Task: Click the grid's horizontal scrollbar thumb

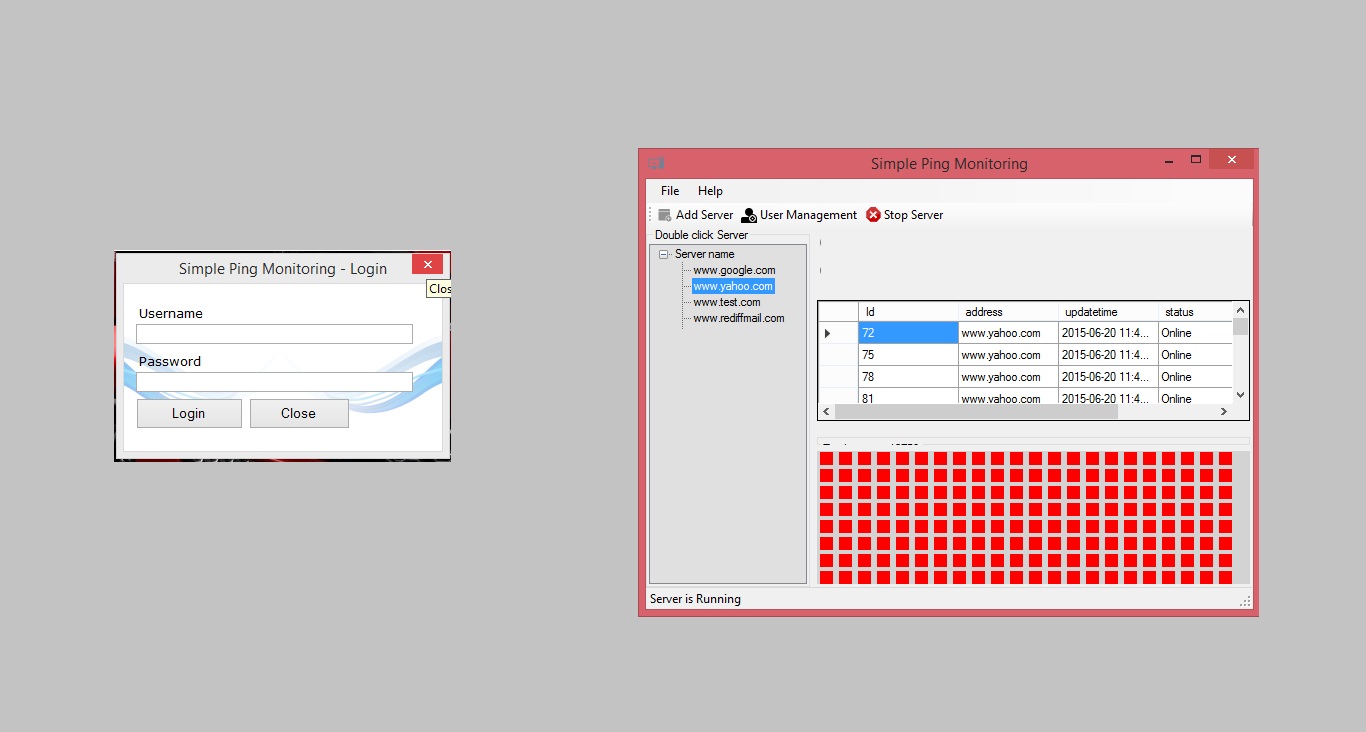Action: 976,411
